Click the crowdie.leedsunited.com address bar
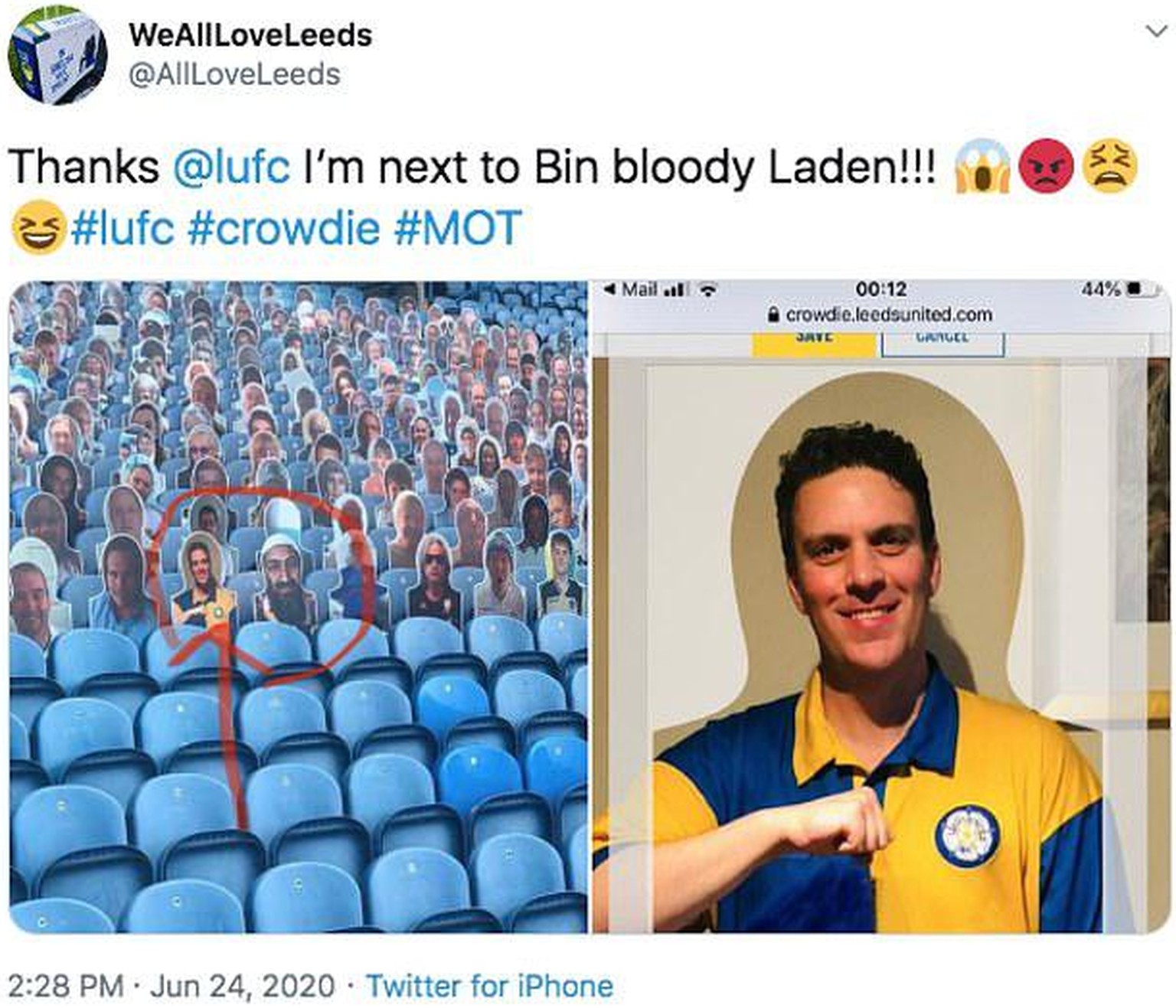Viewport: 1176px width, 1008px height. point(880,315)
